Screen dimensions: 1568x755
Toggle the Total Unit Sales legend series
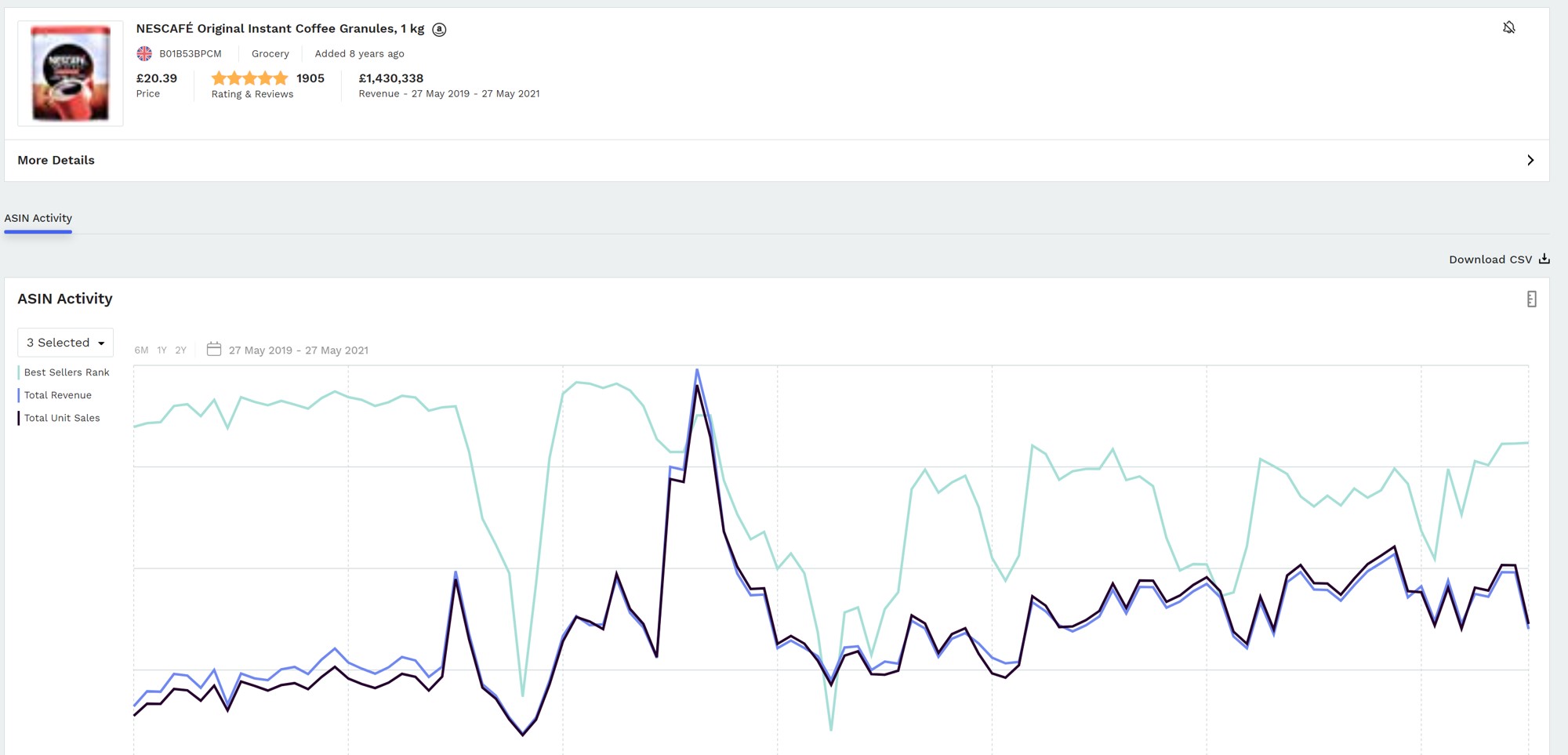(62, 418)
